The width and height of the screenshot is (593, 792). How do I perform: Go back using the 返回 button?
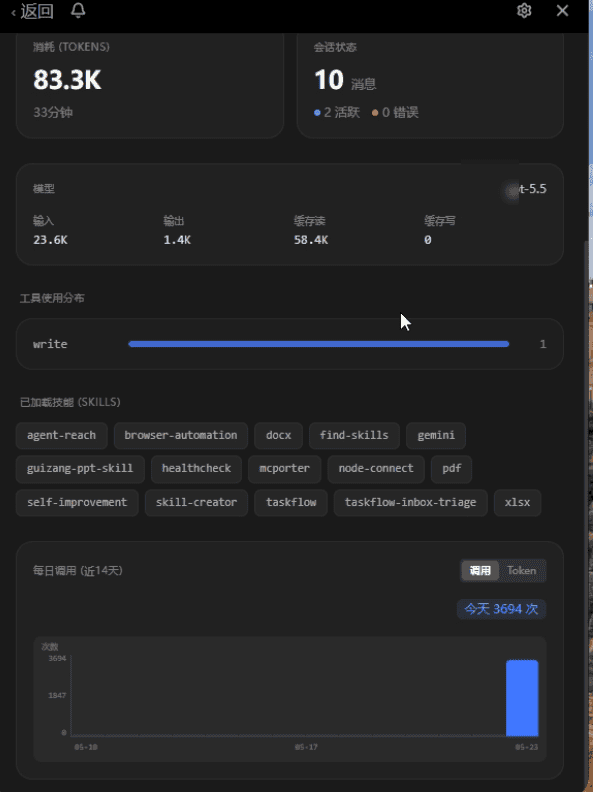[33, 11]
